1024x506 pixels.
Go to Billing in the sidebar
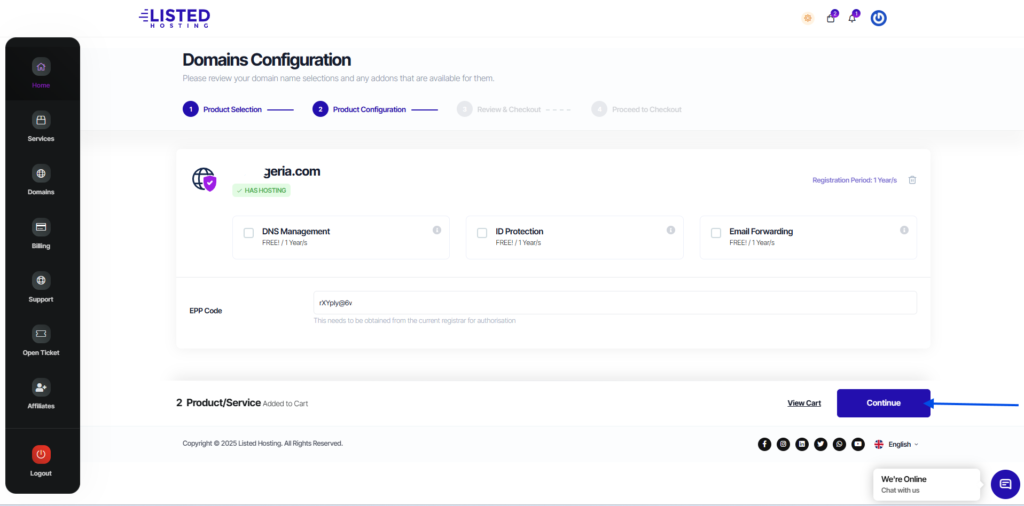(x=41, y=234)
